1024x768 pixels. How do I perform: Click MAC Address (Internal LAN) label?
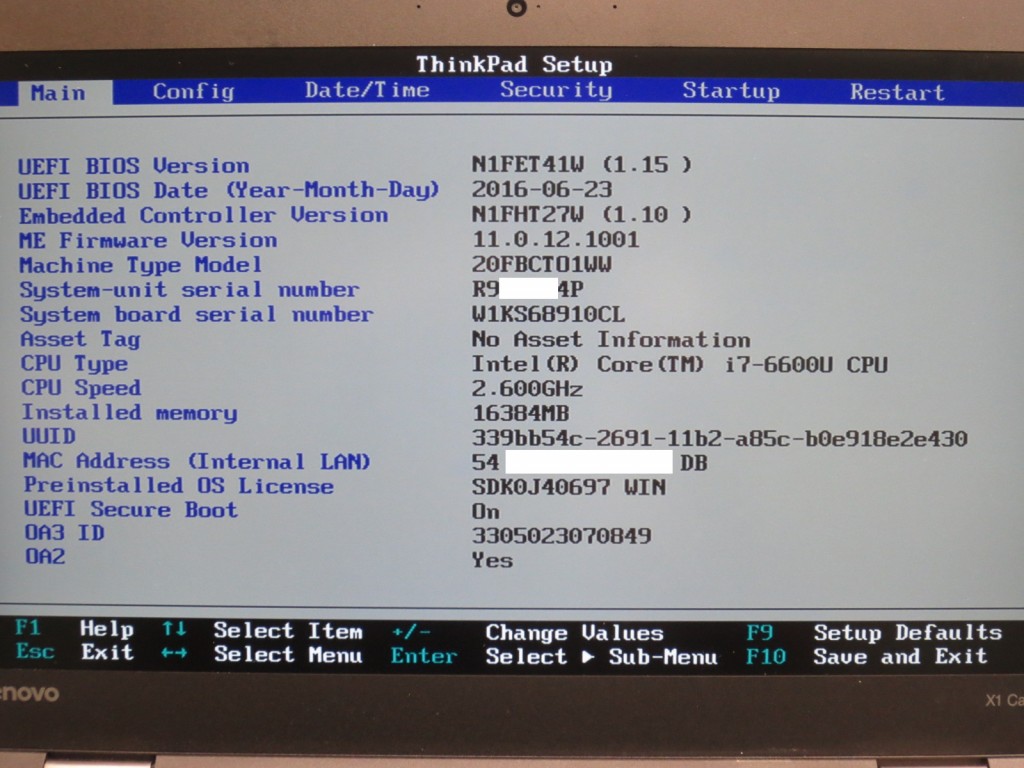(197, 462)
